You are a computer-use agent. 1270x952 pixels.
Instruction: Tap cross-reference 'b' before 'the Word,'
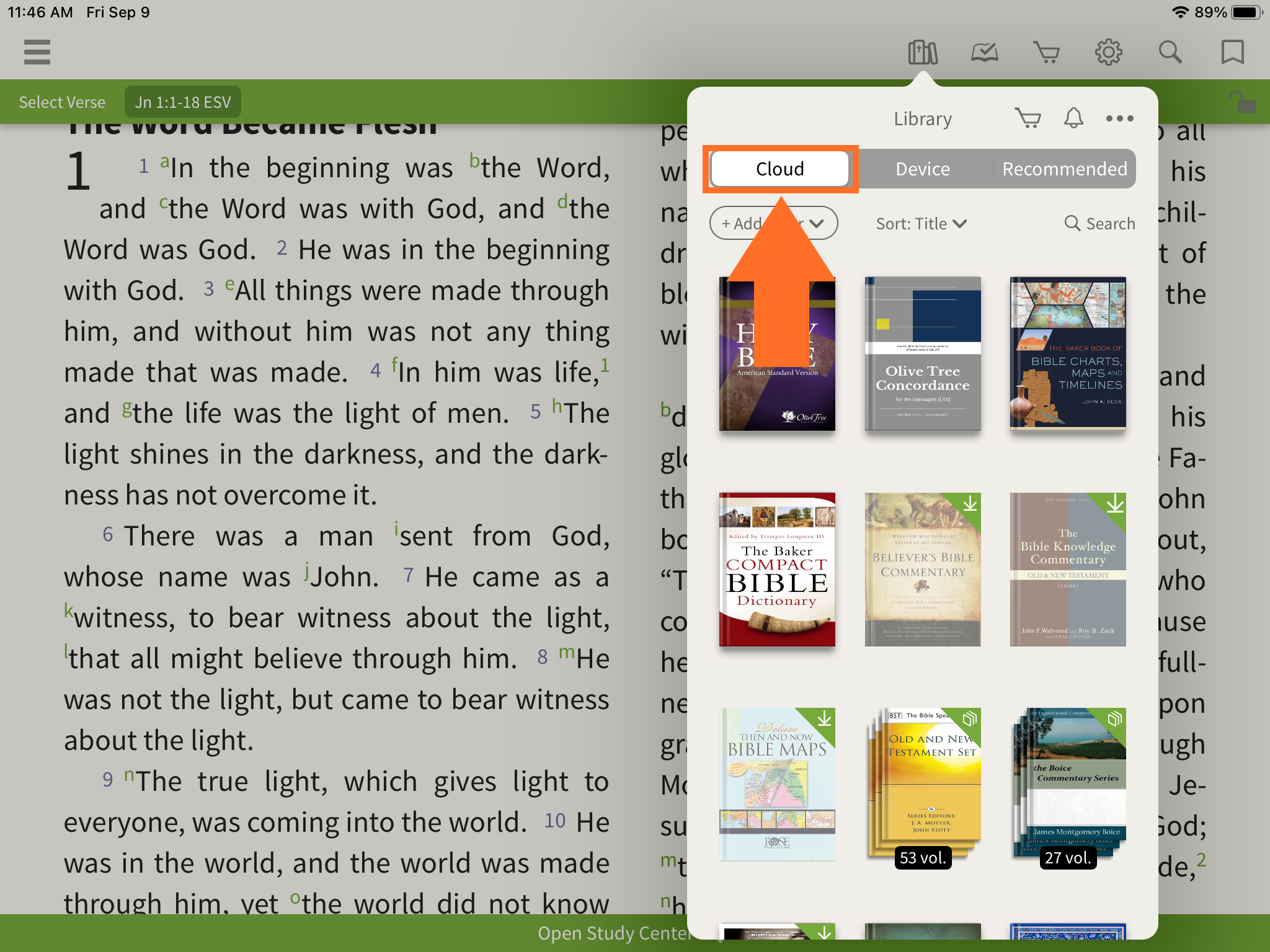pyautogui.click(x=474, y=161)
